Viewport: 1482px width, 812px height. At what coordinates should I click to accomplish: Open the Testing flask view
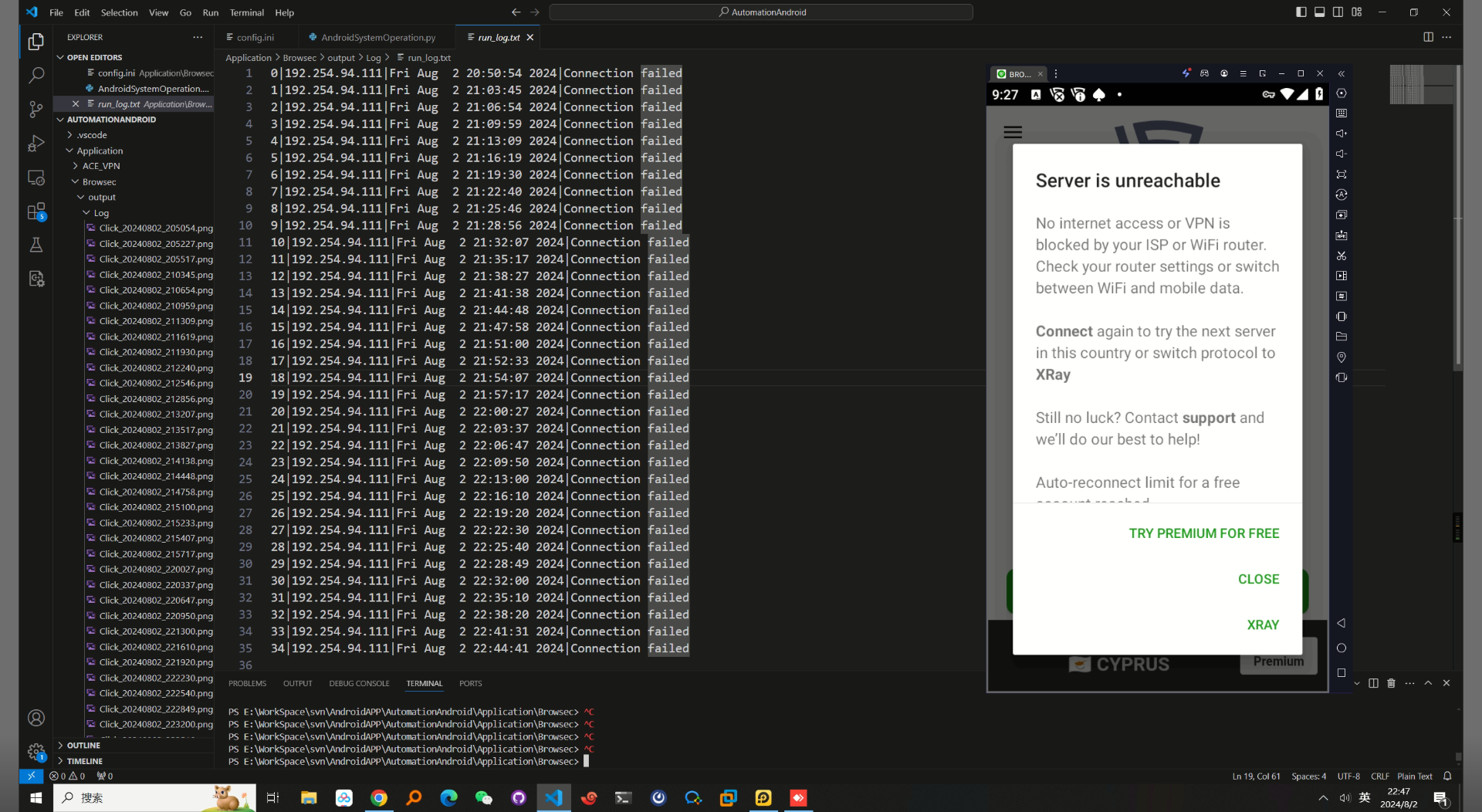[x=36, y=245]
